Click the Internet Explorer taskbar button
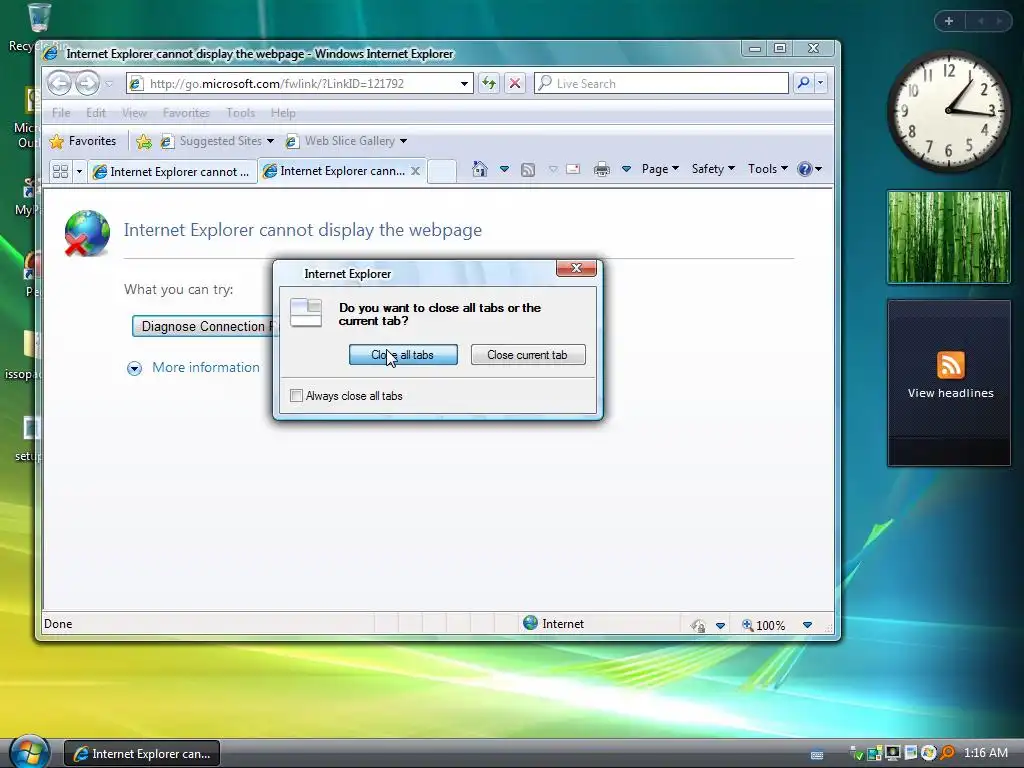 tap(142, 754)
